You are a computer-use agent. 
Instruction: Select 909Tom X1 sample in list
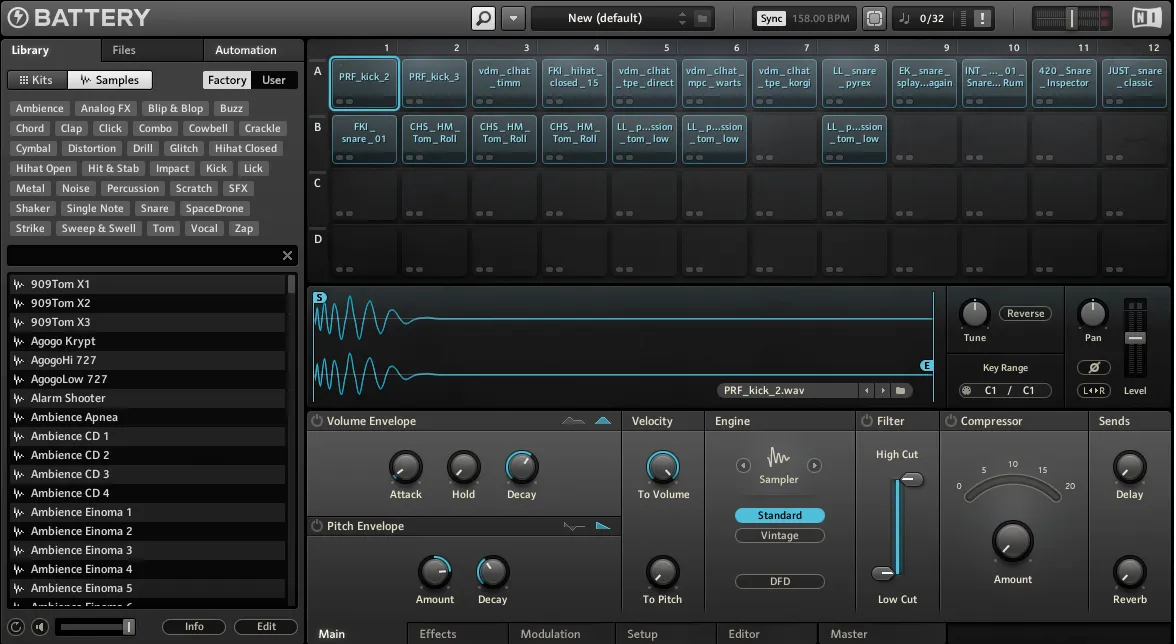click(x=148, y=284)
